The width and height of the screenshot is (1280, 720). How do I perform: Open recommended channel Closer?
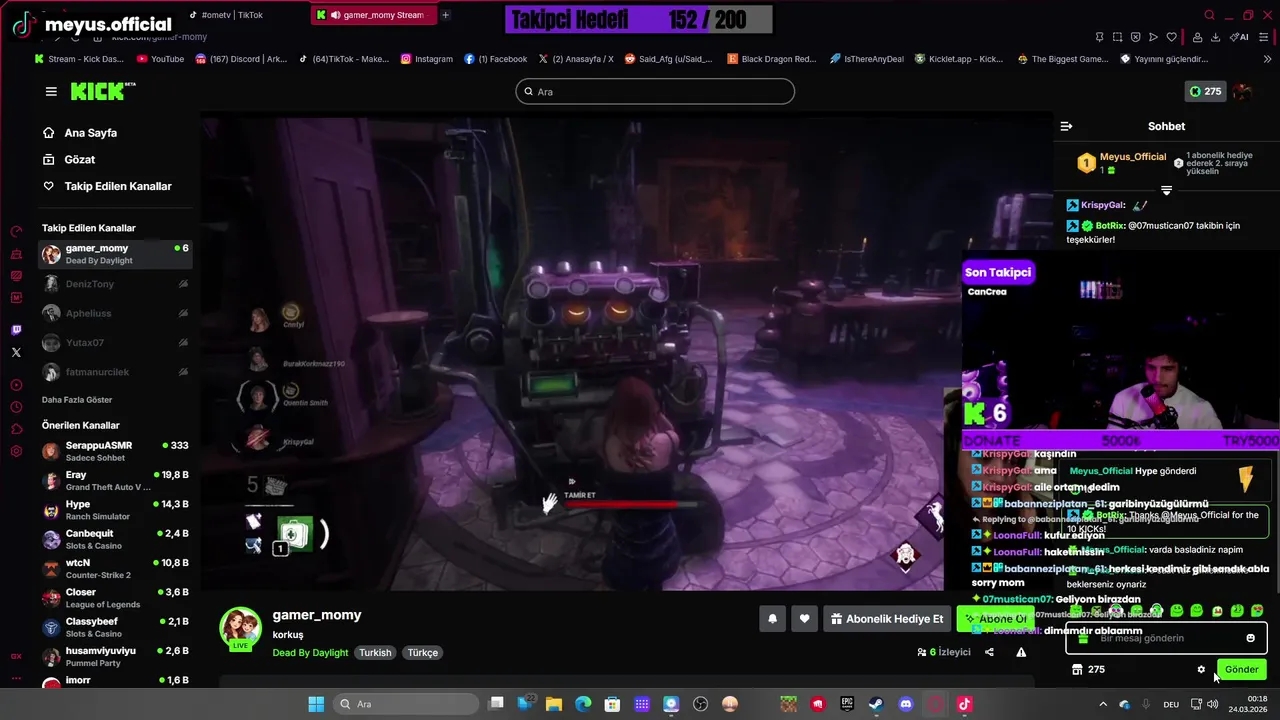[115, 598]
